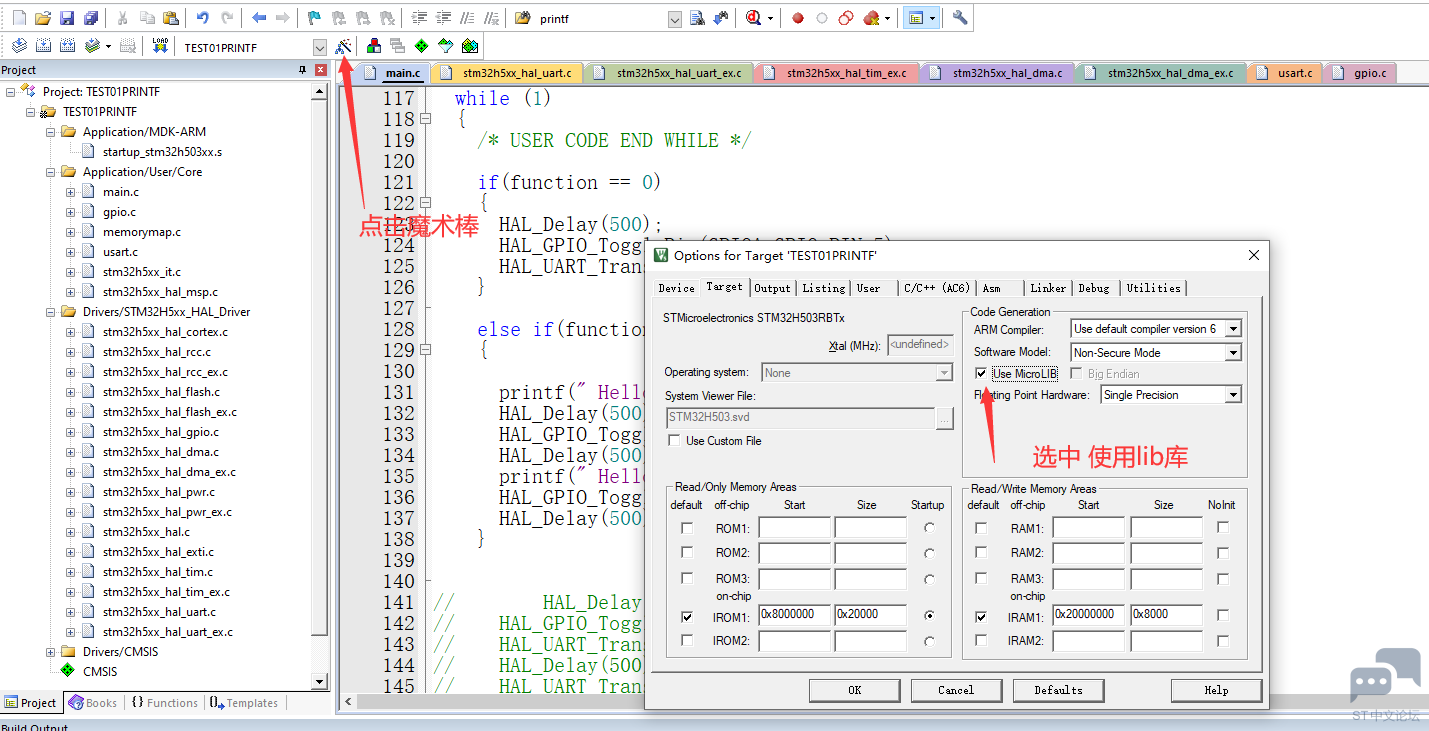
Task: Undo the last edit
Action: [203, 18]
